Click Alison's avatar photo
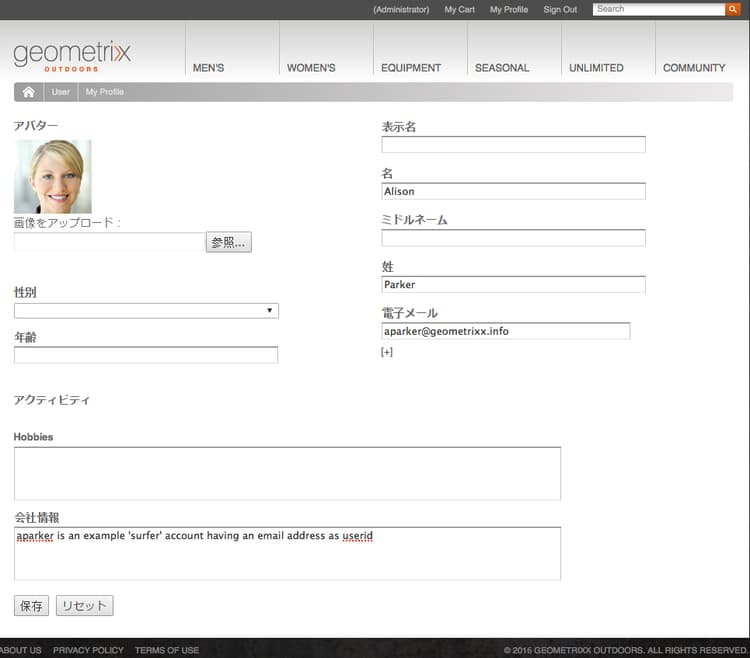The height and width of the screenshot is (658, 750). (x=53, y=176)
